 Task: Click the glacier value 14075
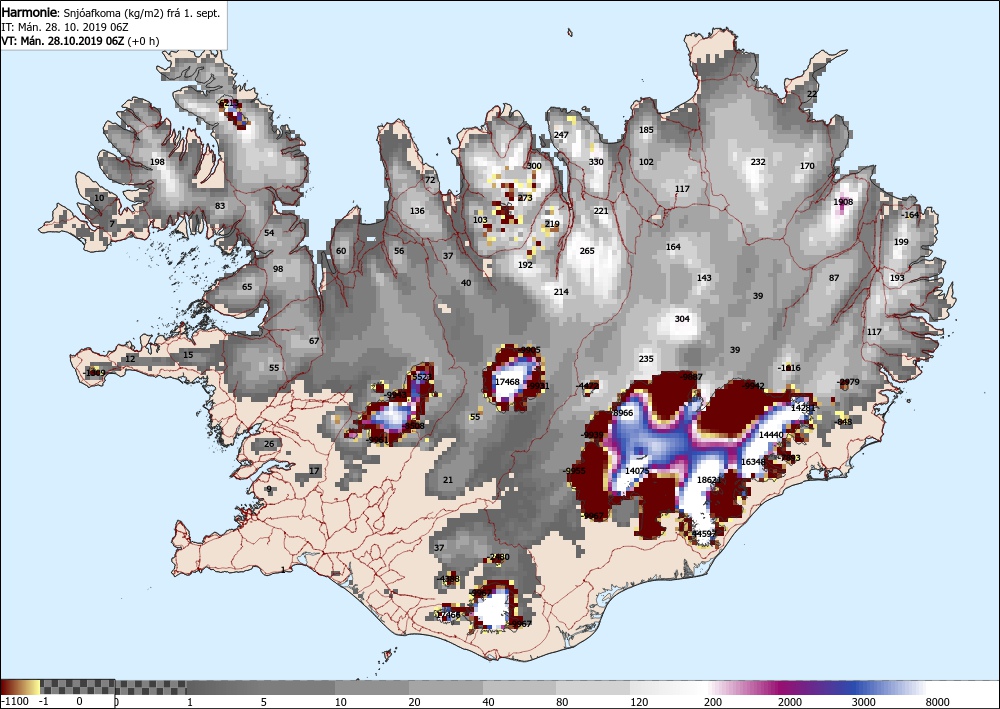click(x=637, y=471)
